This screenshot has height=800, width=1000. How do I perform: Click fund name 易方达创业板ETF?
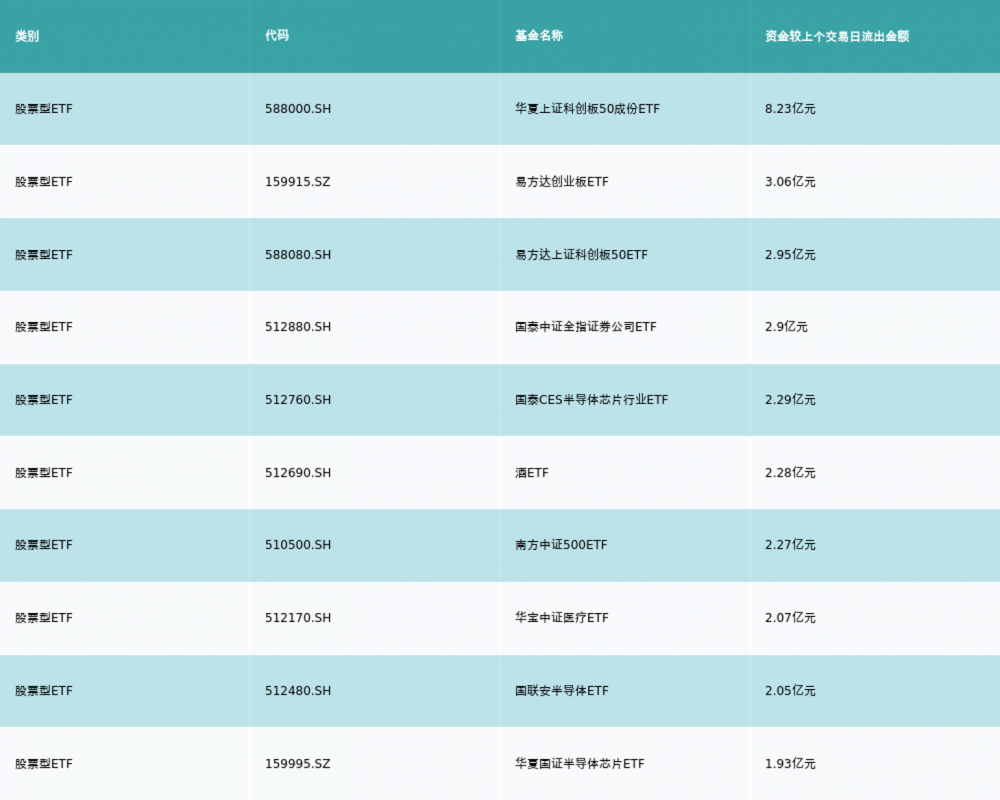(562, 182)
